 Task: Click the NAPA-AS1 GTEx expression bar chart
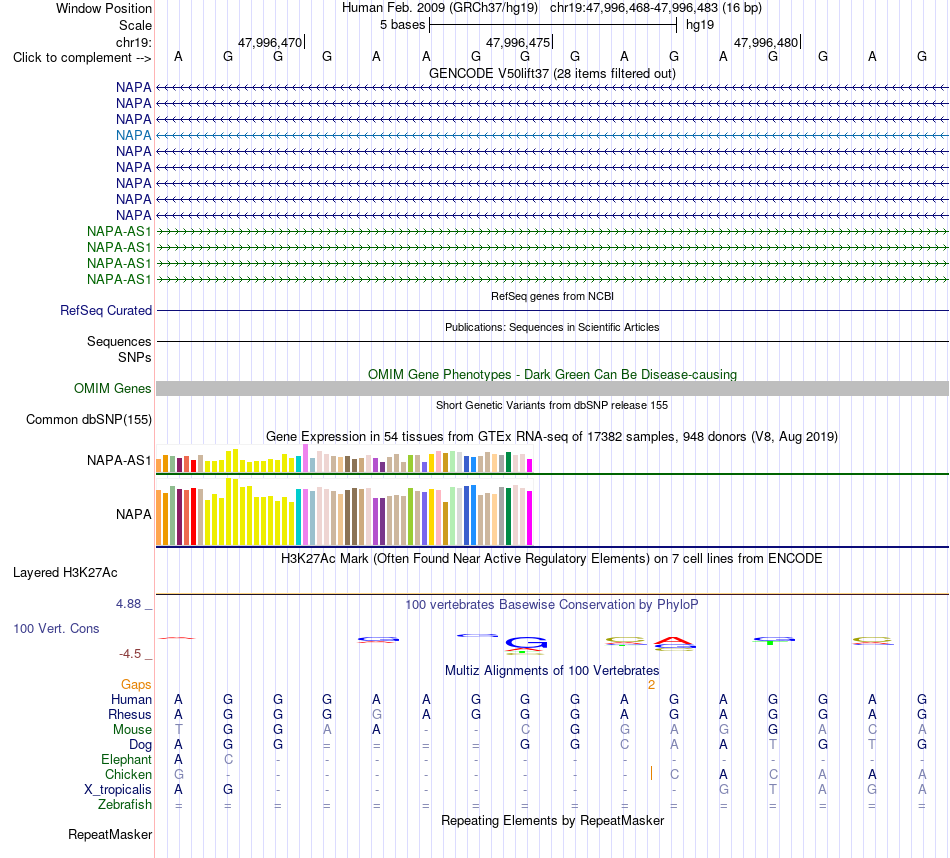pyautogui.click(x=344, y=459)
